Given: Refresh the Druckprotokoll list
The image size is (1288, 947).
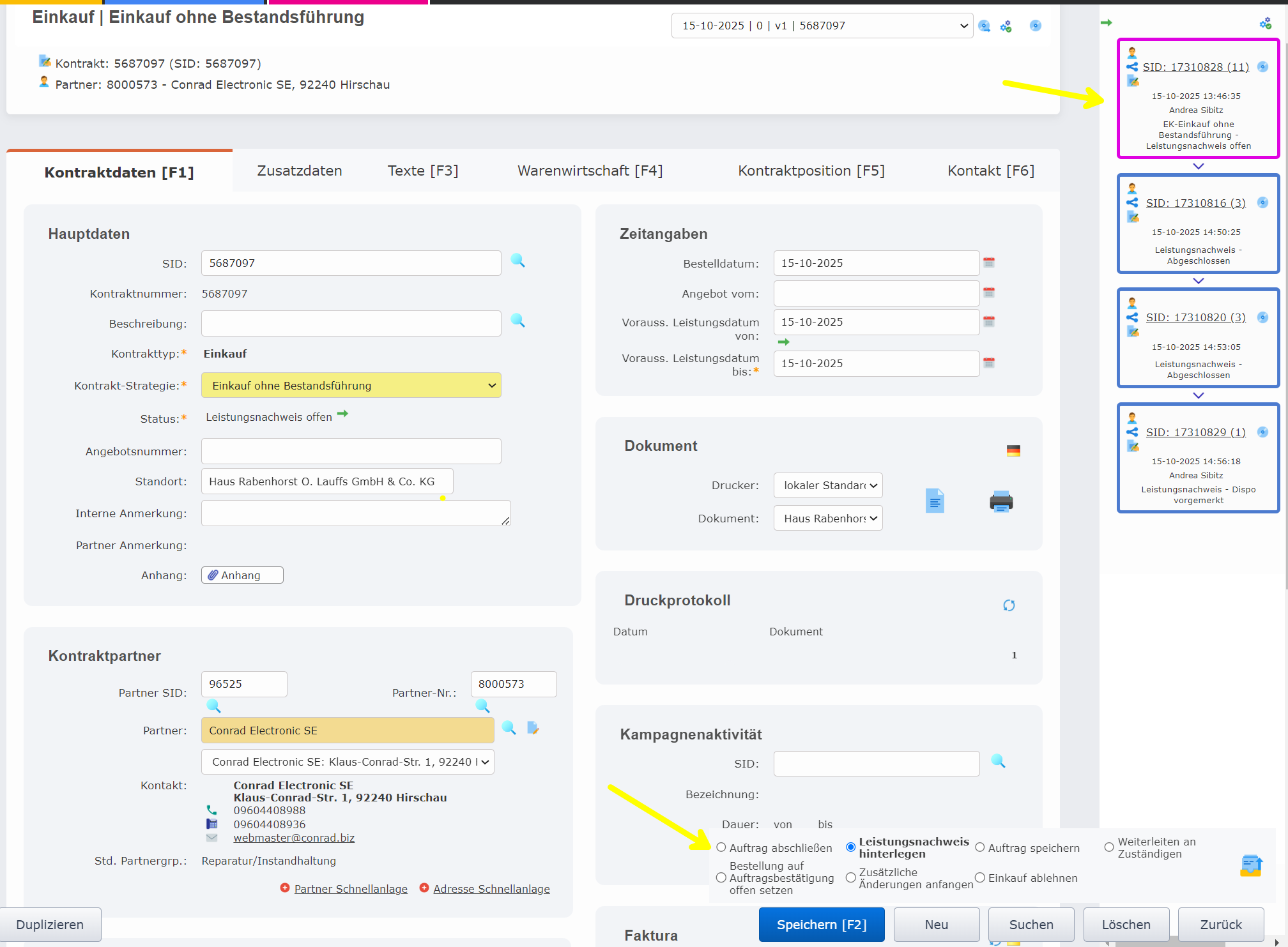Looking at the screenshot, I should (1008, 605).
